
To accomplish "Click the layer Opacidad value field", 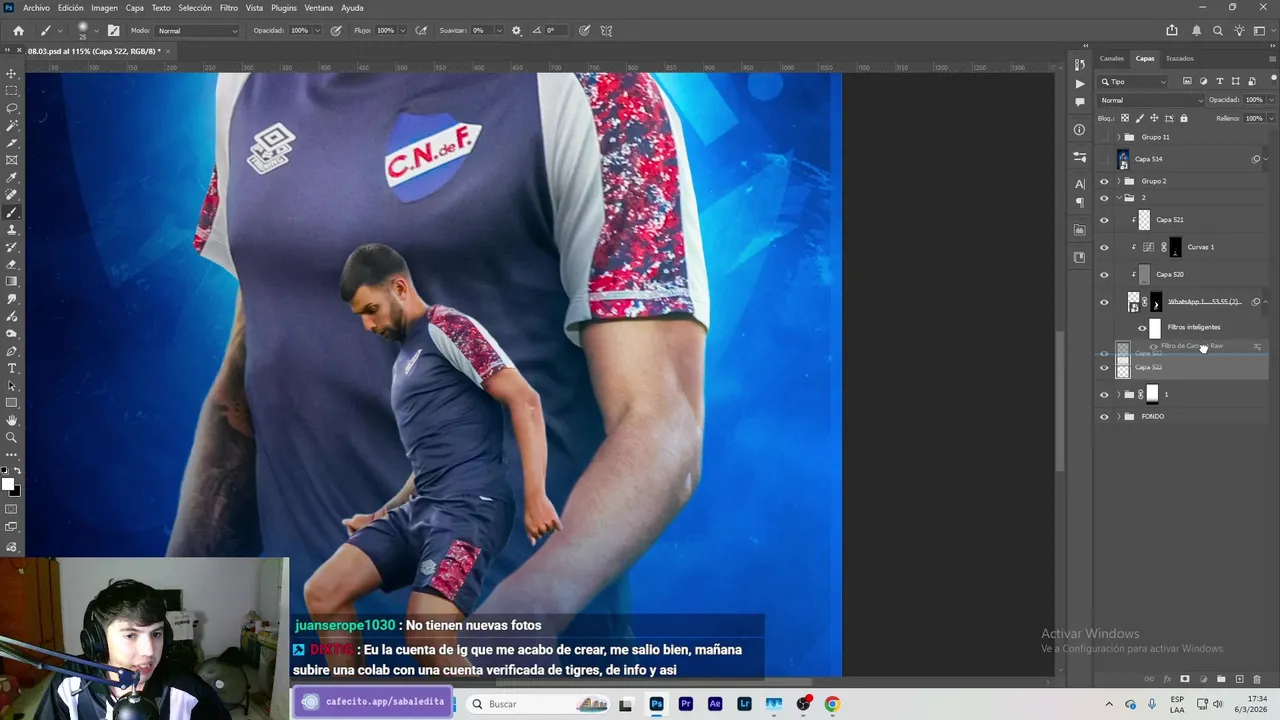I will 1253,100.
